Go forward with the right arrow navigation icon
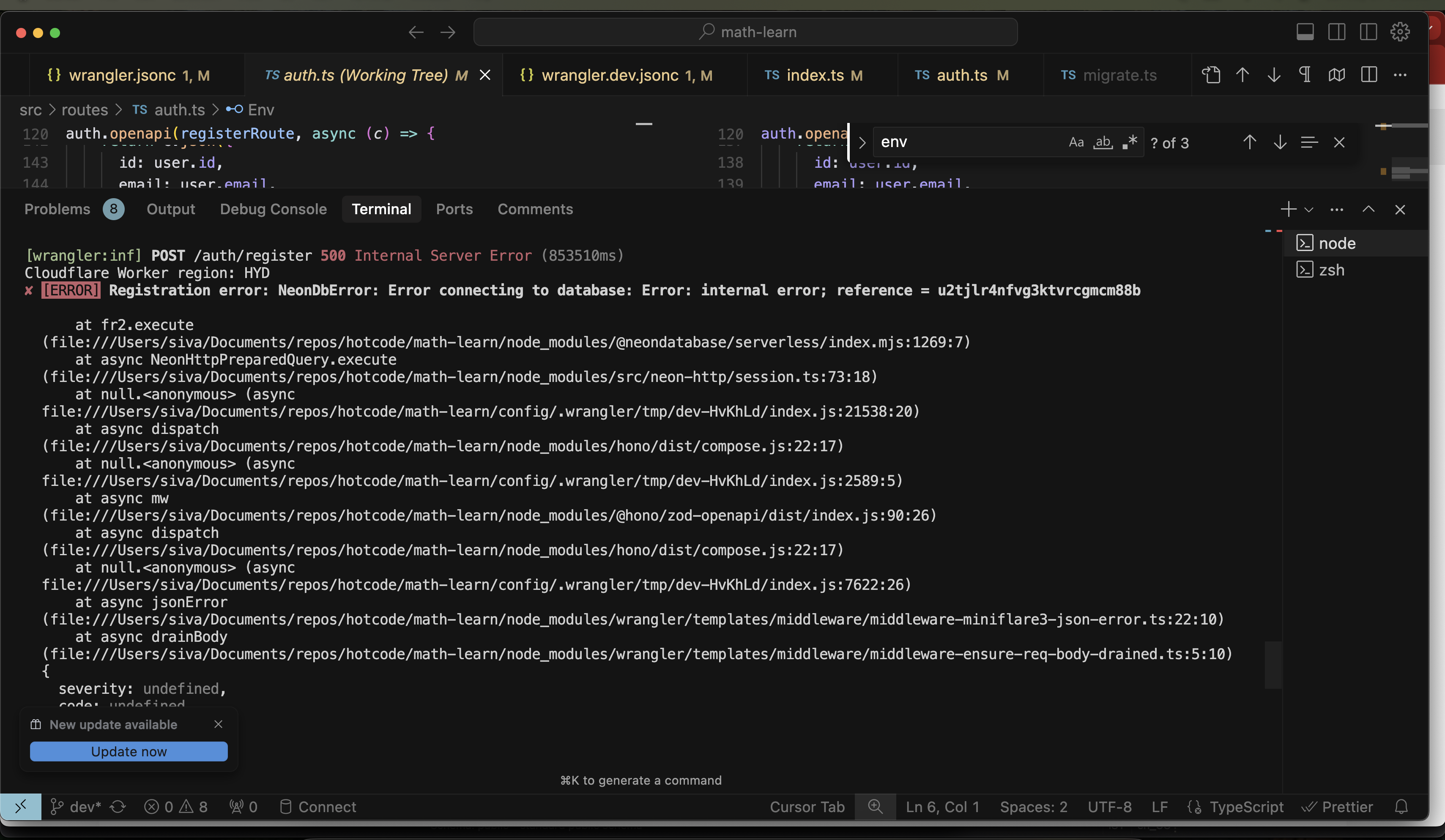Viewport: 1445px width, 840px height. 448,32
